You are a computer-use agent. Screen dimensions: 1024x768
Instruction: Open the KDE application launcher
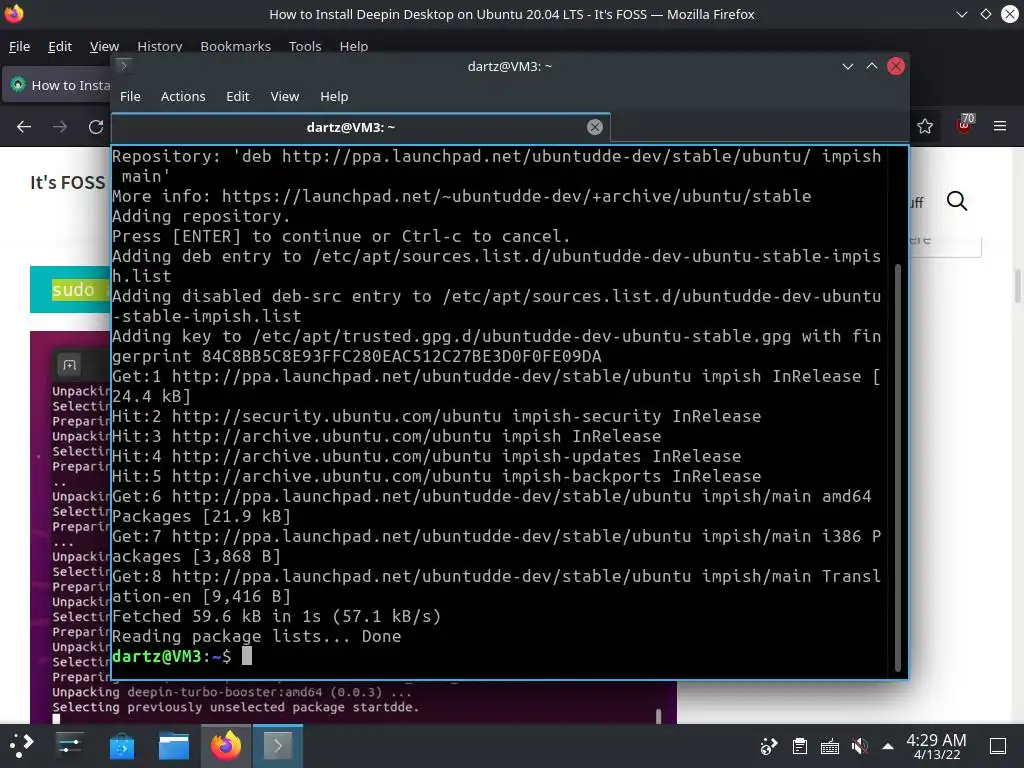pyautogui.click(x=22, y=745)
